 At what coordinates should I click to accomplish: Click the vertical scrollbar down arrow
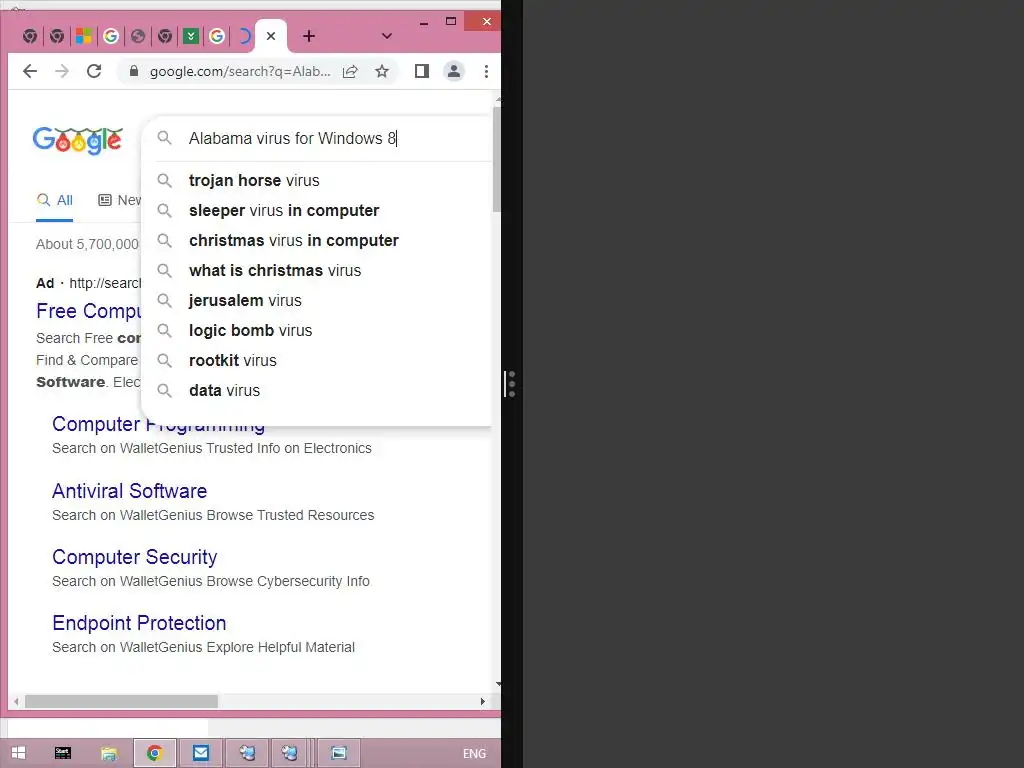498,684
